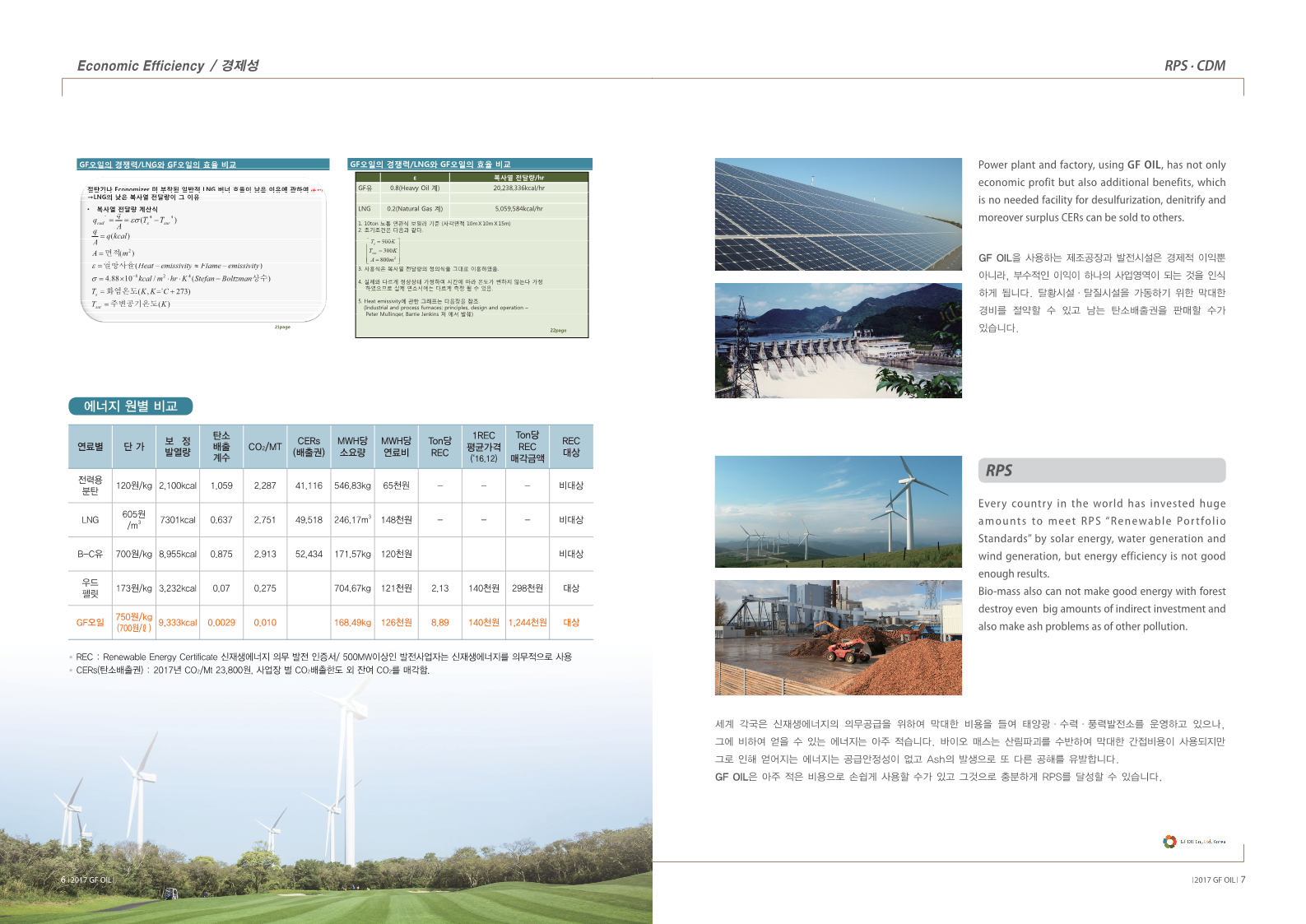Viewport: 1306px width, 924px height.
Task: Click the '0,0029' carbon coefficient cell
Action: pyautogui.click(x=221, y=623)
